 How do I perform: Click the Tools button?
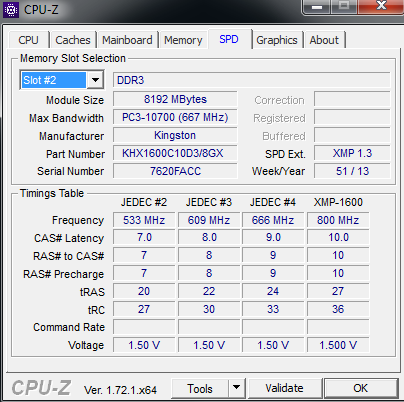[200, 388]
